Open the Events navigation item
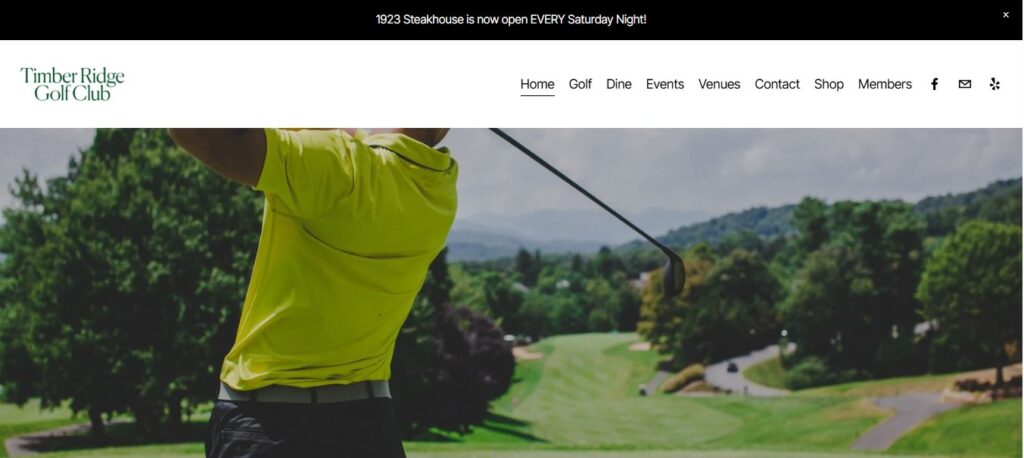Image resolution: width=1024 pixels, height=458 pixels. 665,84
